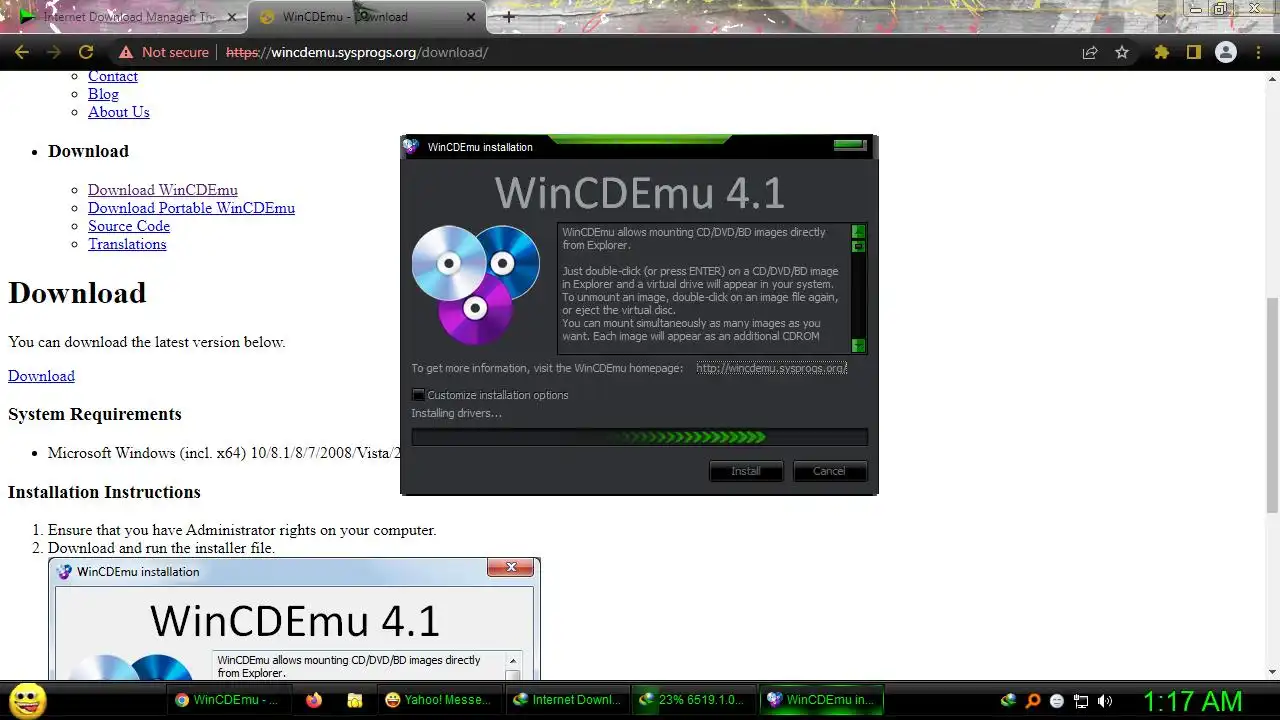1280x720 pixels.
Task: Click the page scrollbar down arrow
Action: [1272, 672]
